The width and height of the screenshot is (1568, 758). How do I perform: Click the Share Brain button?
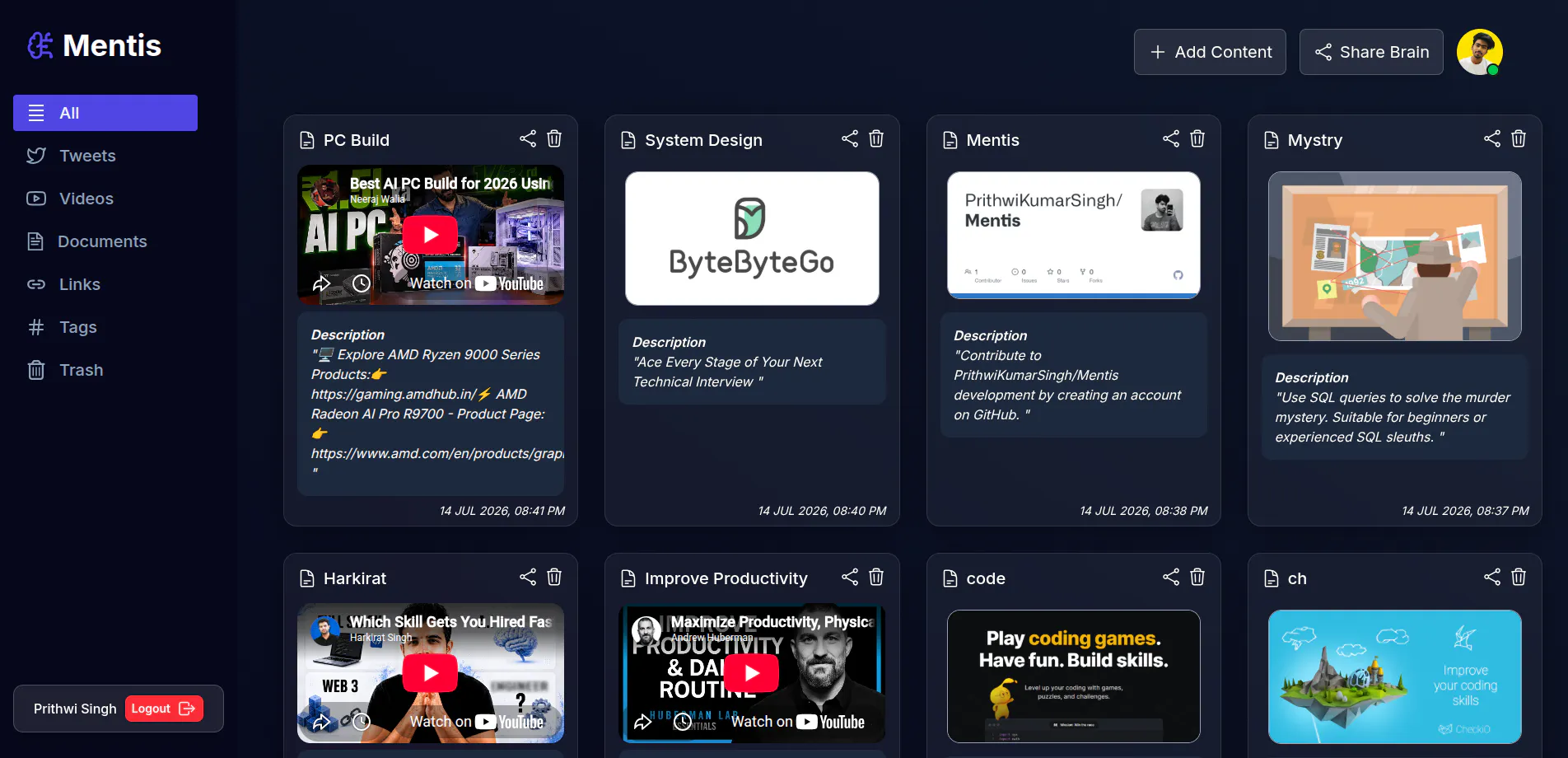tap(1371, 52)
